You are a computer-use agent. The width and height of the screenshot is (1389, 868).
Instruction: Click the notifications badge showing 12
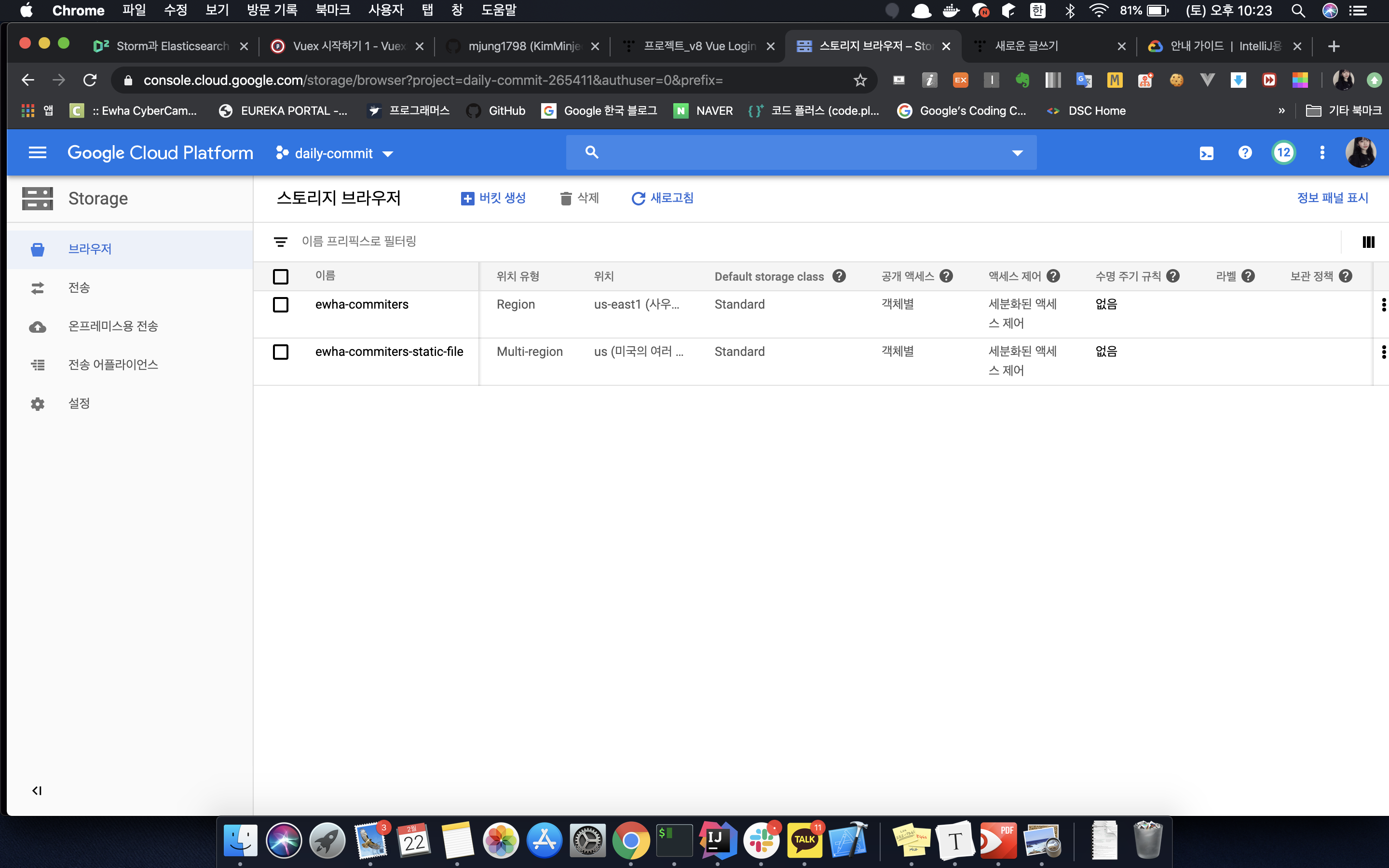click(x=1283, y=153)
